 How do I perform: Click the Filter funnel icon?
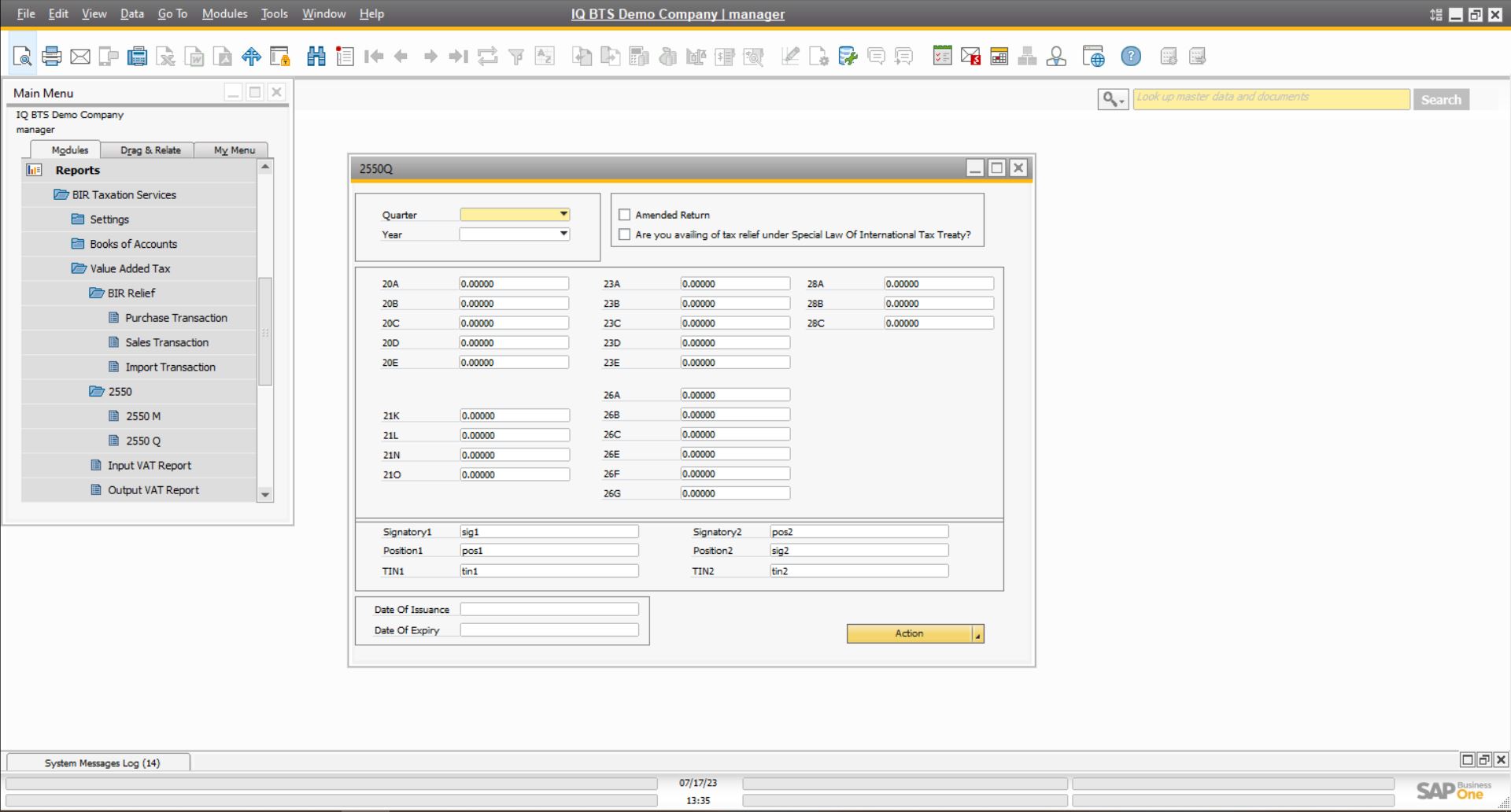(x=516, y=57)
